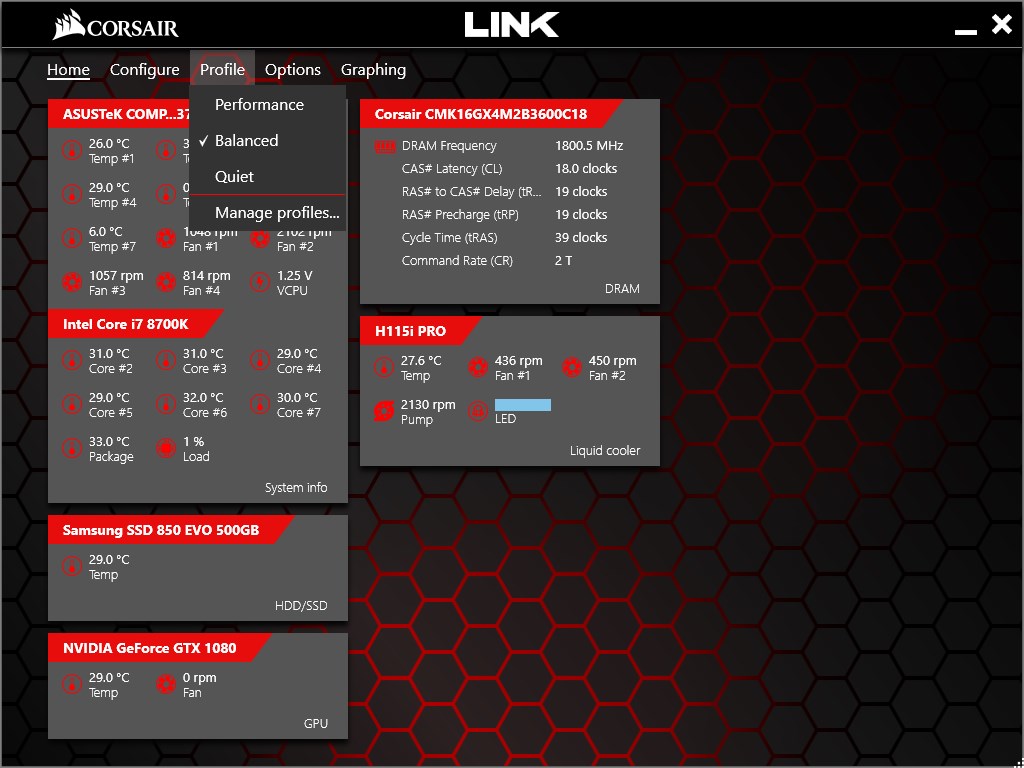This screenshot has width=1024, height=768.
Task: Click the Samsung SSD Temp icon
Action: (x=72, y=567)
